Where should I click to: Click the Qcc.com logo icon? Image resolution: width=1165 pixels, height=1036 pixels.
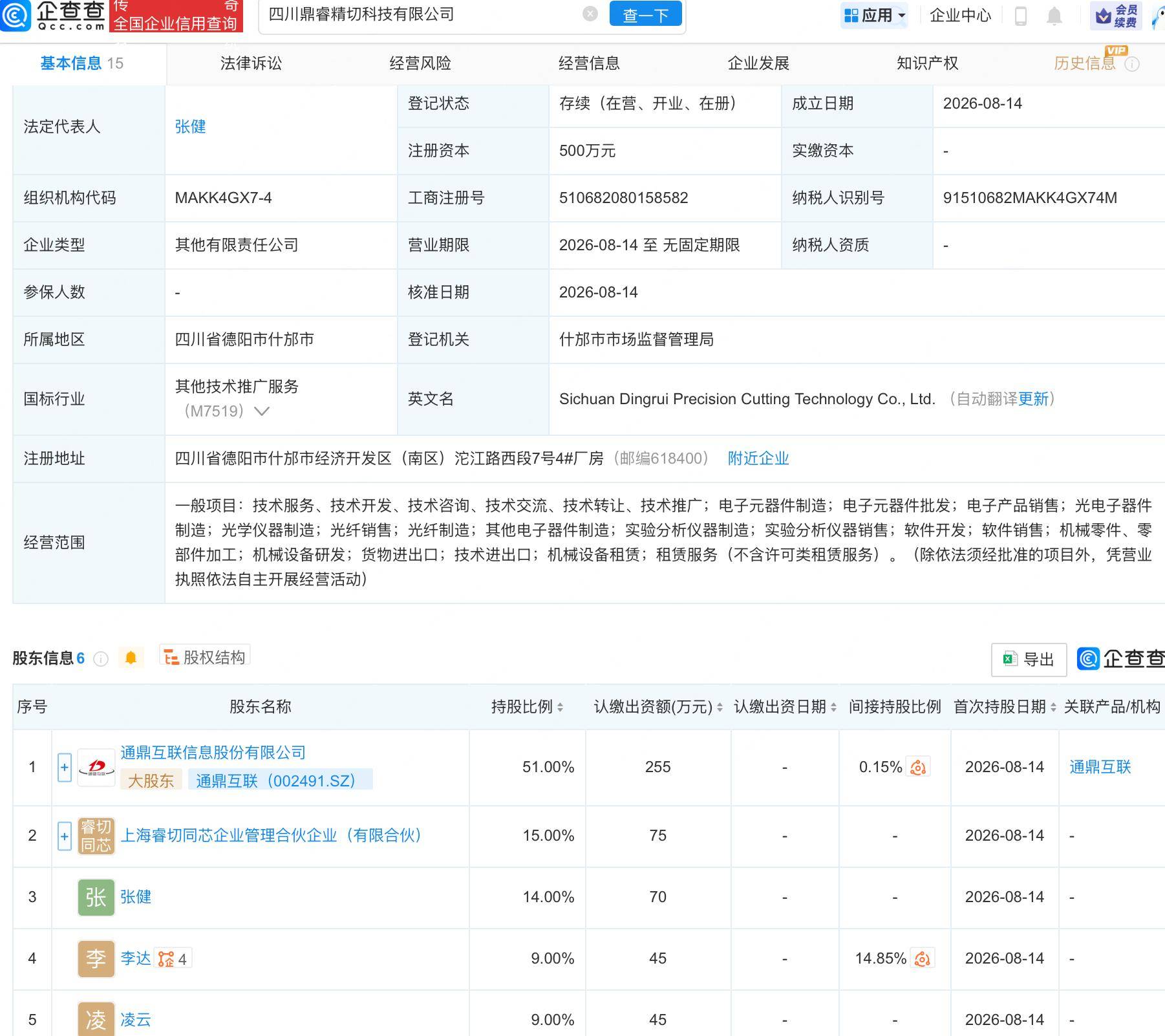[16, 15]
